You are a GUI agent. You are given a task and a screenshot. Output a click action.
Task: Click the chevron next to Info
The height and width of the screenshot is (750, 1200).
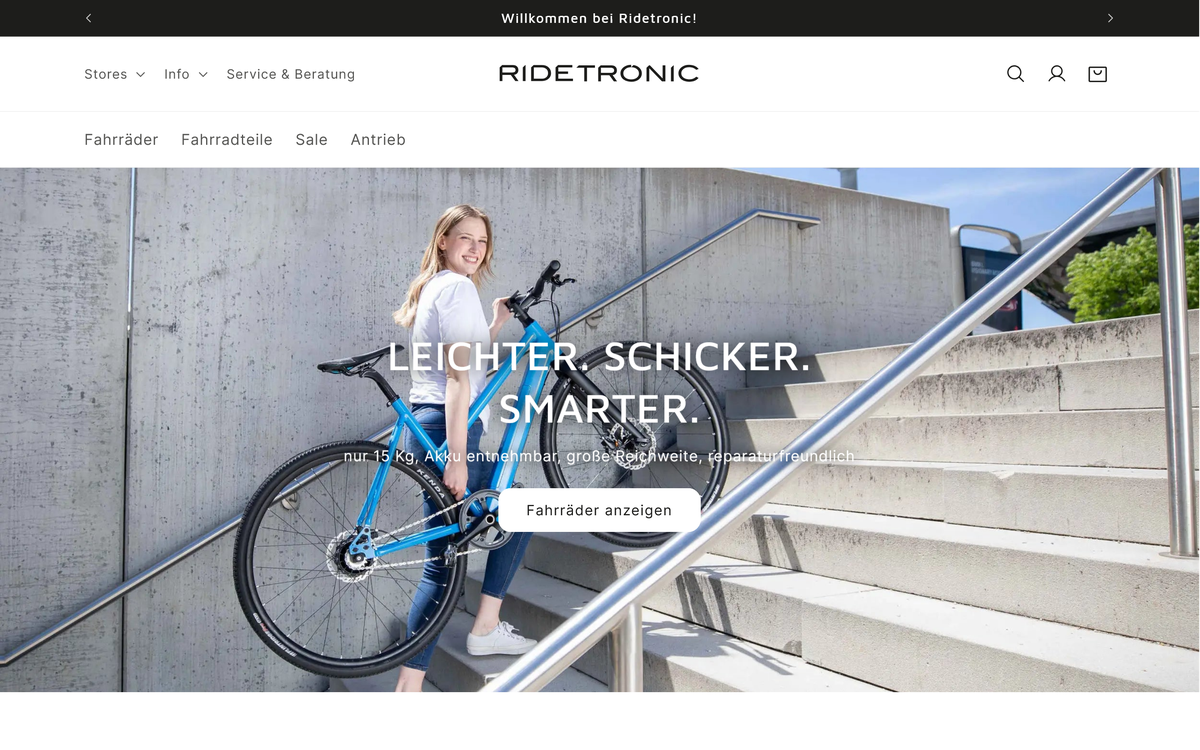[203, 75]
